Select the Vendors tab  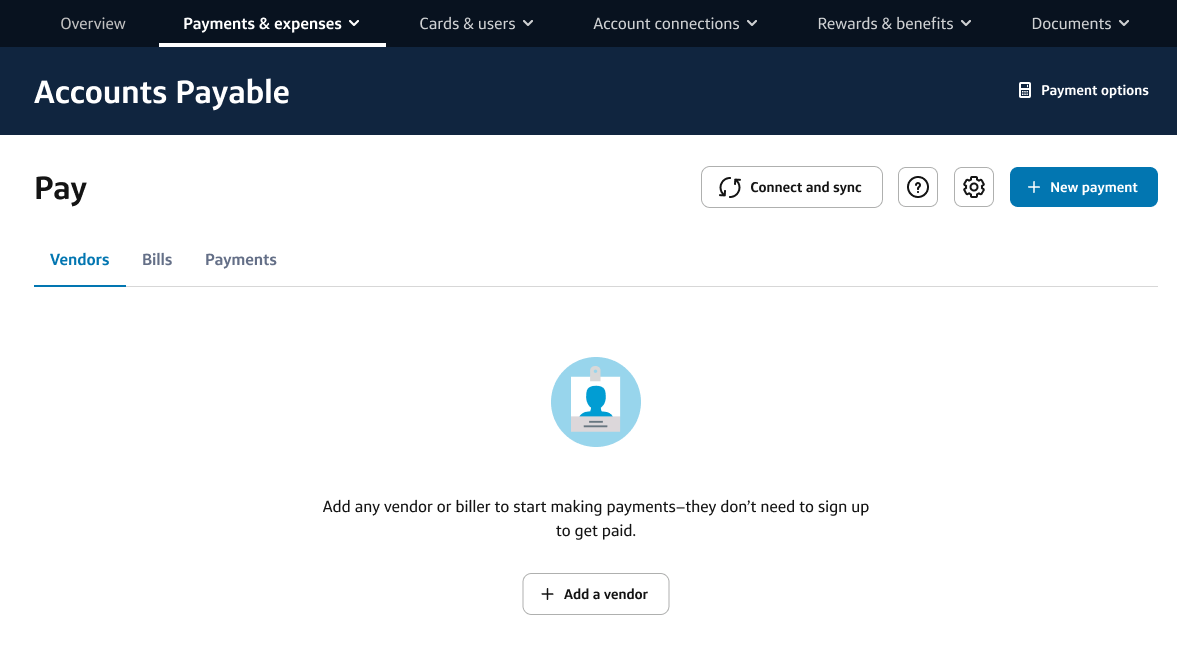pos(79,260)
